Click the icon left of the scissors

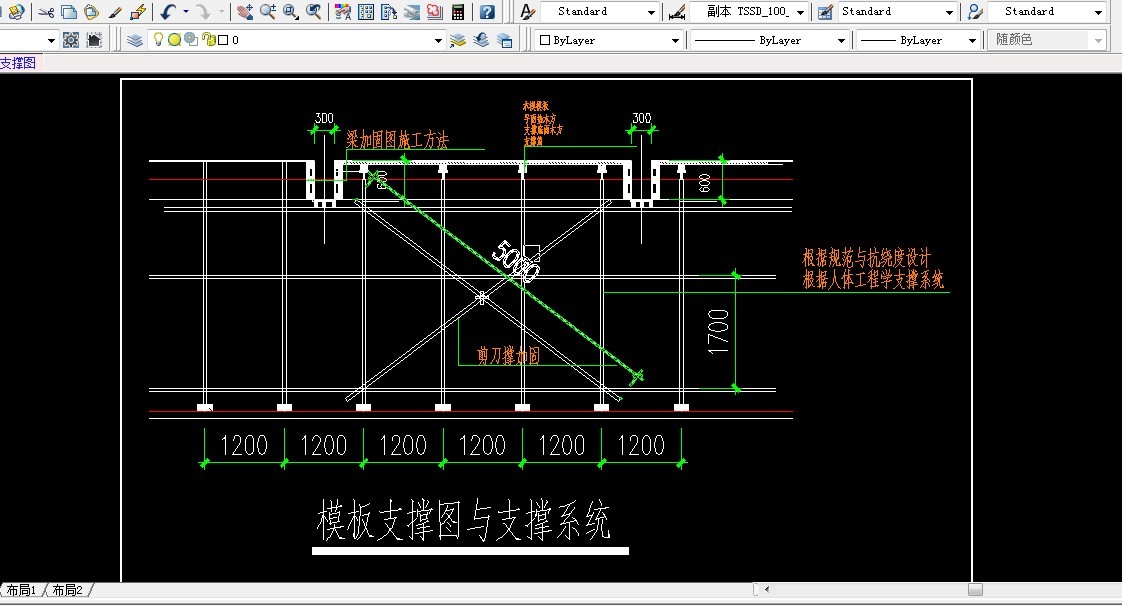(x=16, y=12)
